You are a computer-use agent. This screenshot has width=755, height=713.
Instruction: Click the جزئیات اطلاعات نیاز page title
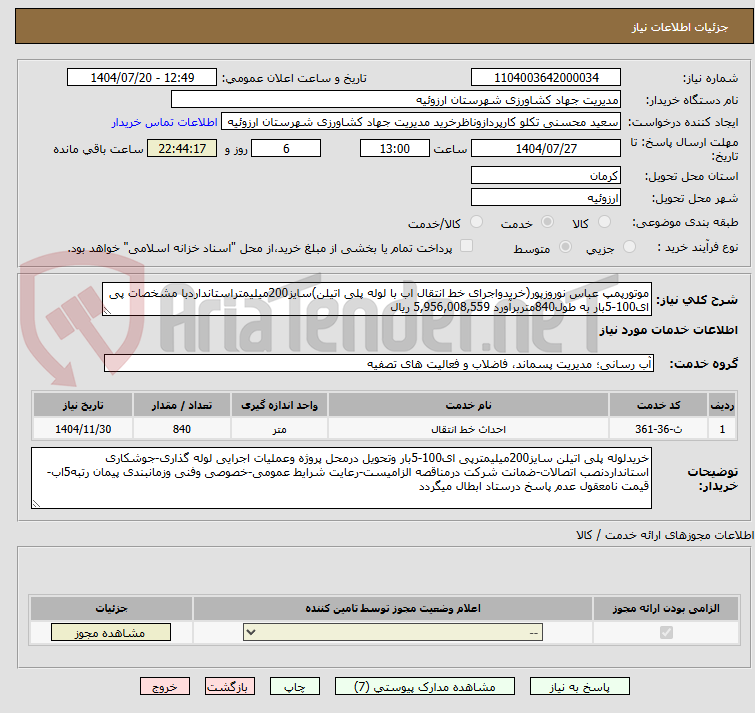click(679, 27)
